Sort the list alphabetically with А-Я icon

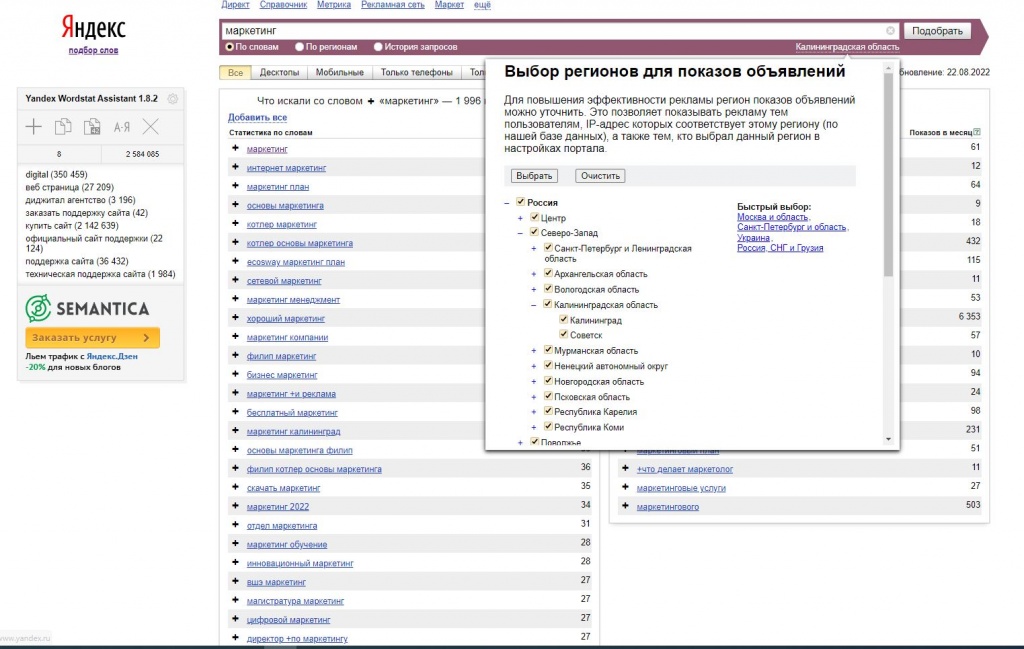(x=122, y=127)
